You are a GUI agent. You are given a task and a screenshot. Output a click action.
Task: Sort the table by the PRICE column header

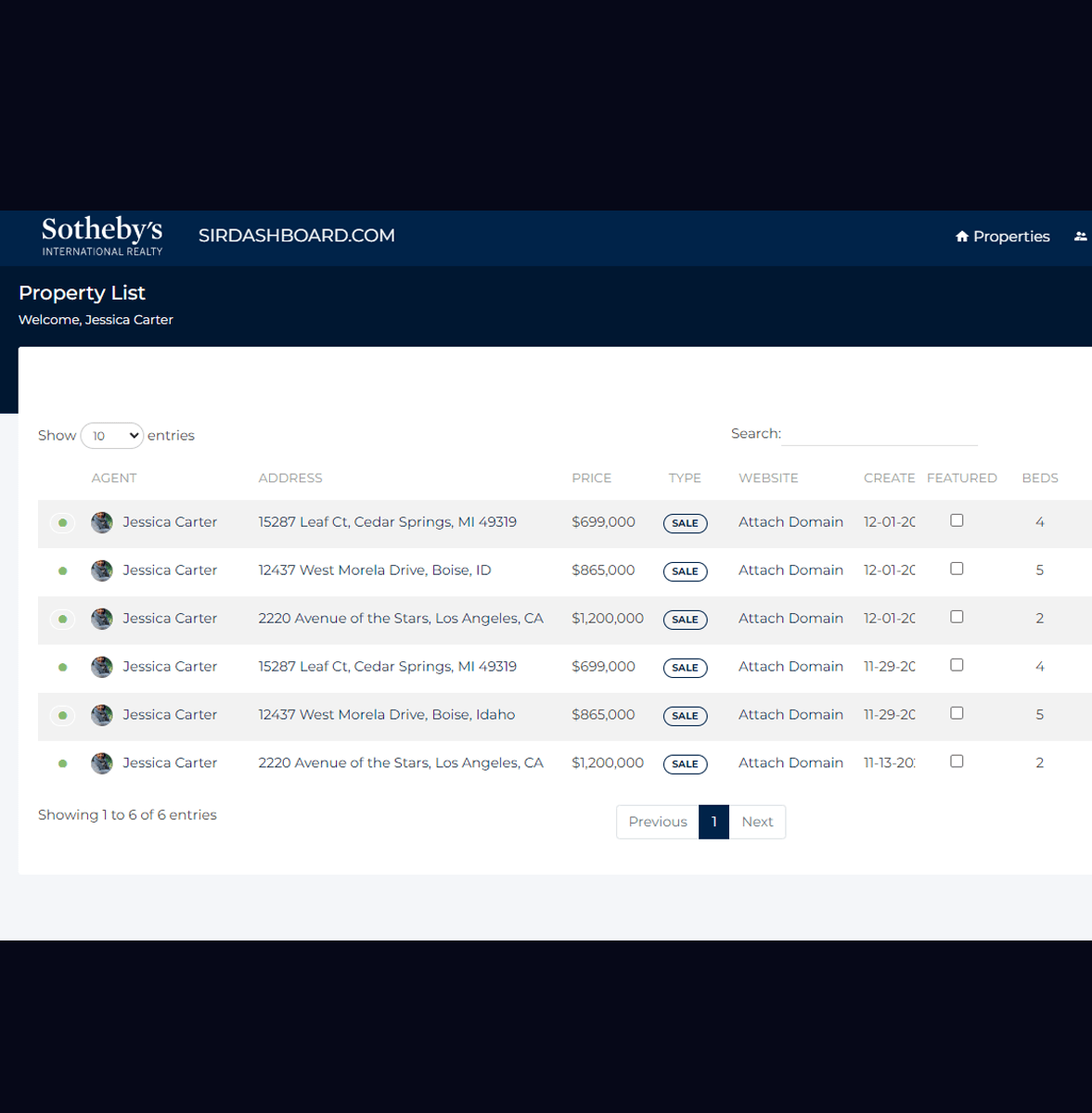coord(591,478)
